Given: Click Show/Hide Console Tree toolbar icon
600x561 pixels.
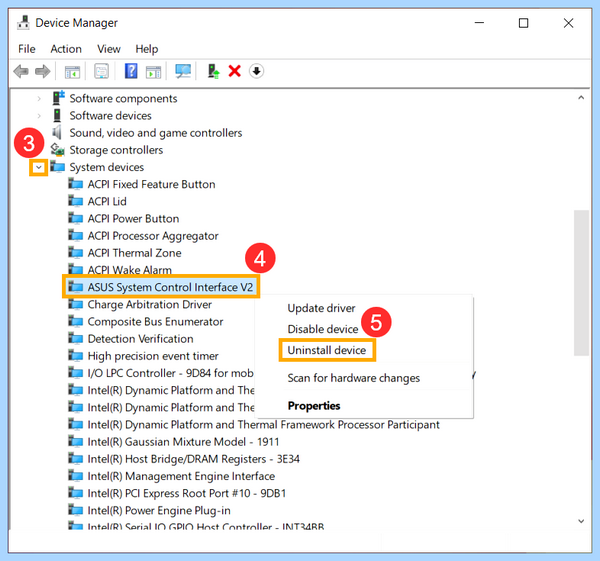Looking at the screenshot, I should (x=72, y=72).
